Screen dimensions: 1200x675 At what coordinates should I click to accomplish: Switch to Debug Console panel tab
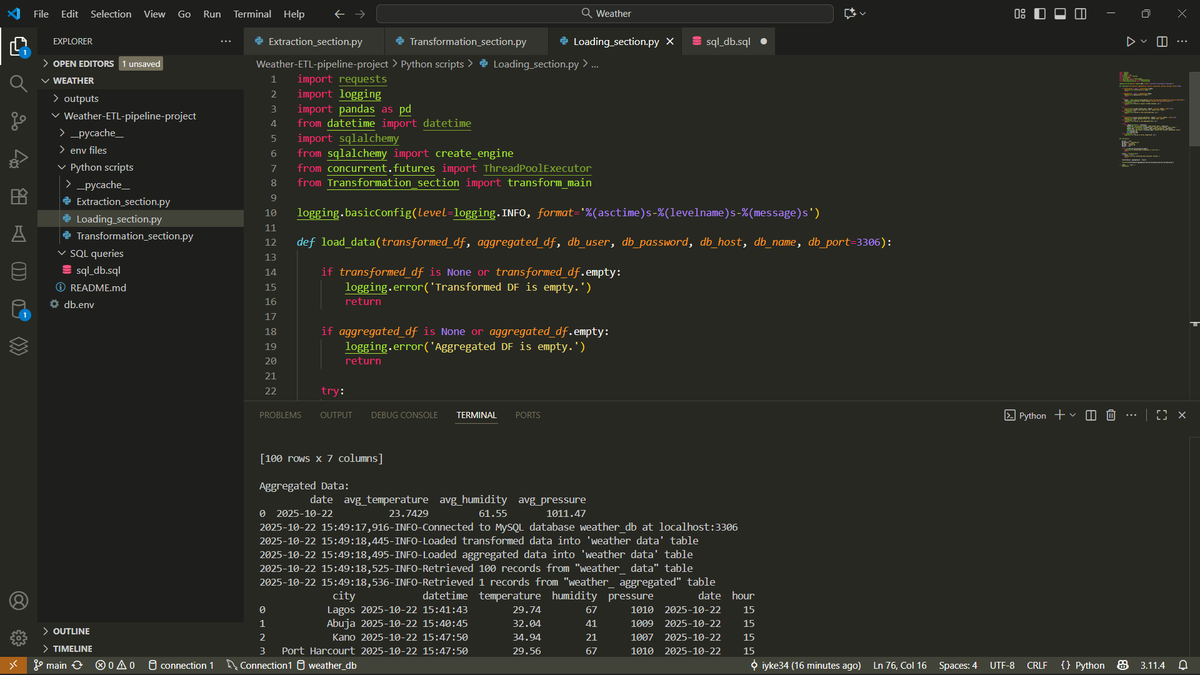coord(404,415)
